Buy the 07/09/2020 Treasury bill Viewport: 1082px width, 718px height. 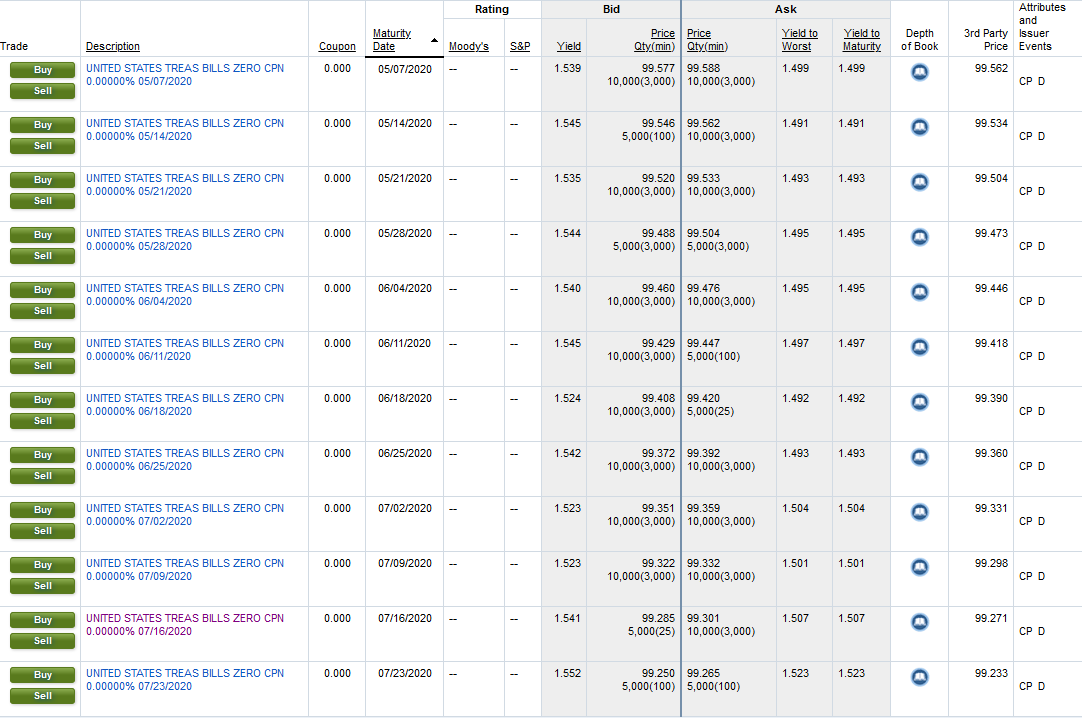[x=43, y=566]
